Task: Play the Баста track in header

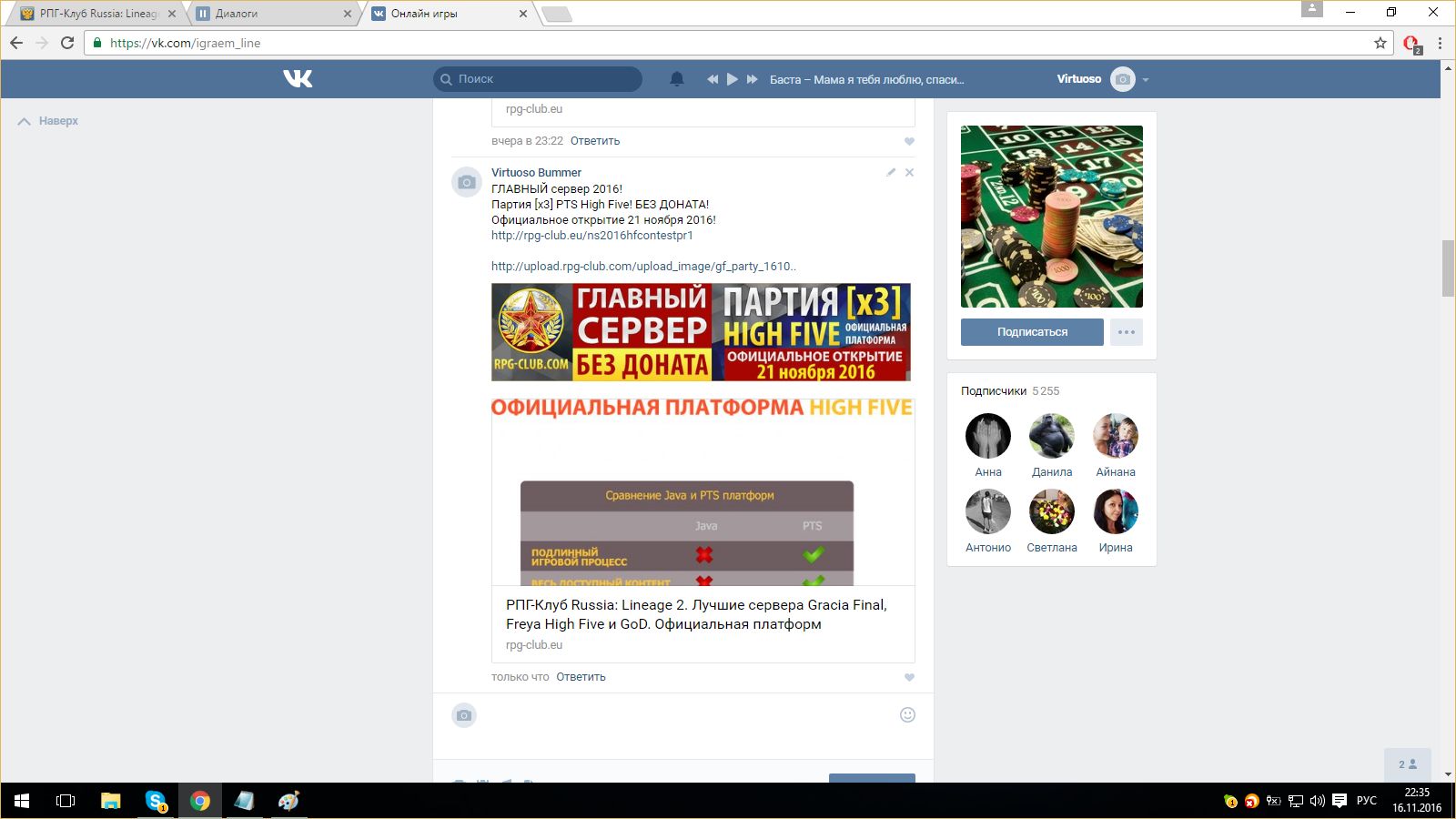Action: pos(732,79)
